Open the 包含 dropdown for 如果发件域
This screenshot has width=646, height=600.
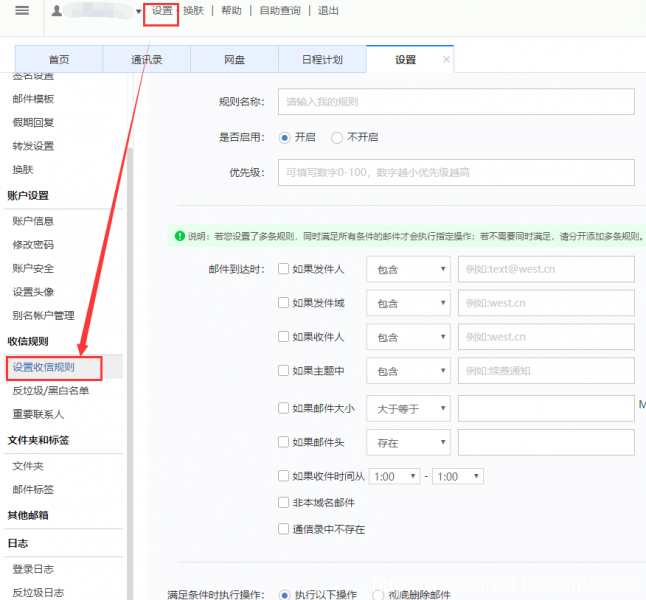(x=408, y=303)
